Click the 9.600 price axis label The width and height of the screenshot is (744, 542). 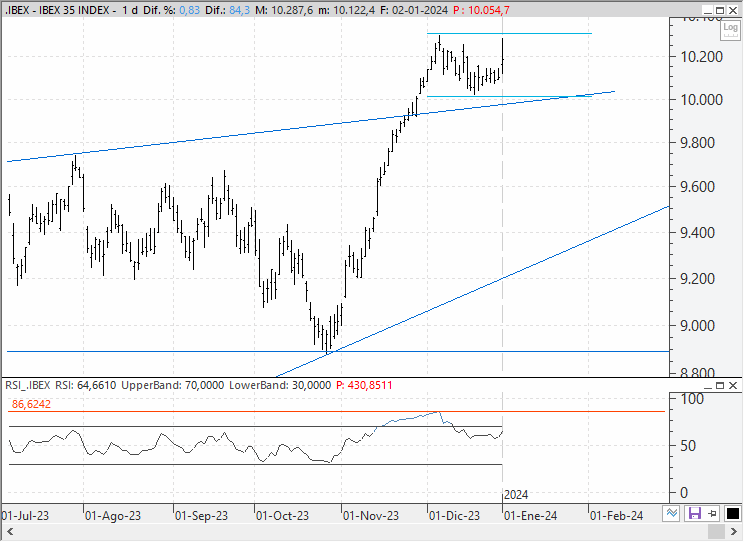pyautogui.click(x=698, y=187)
